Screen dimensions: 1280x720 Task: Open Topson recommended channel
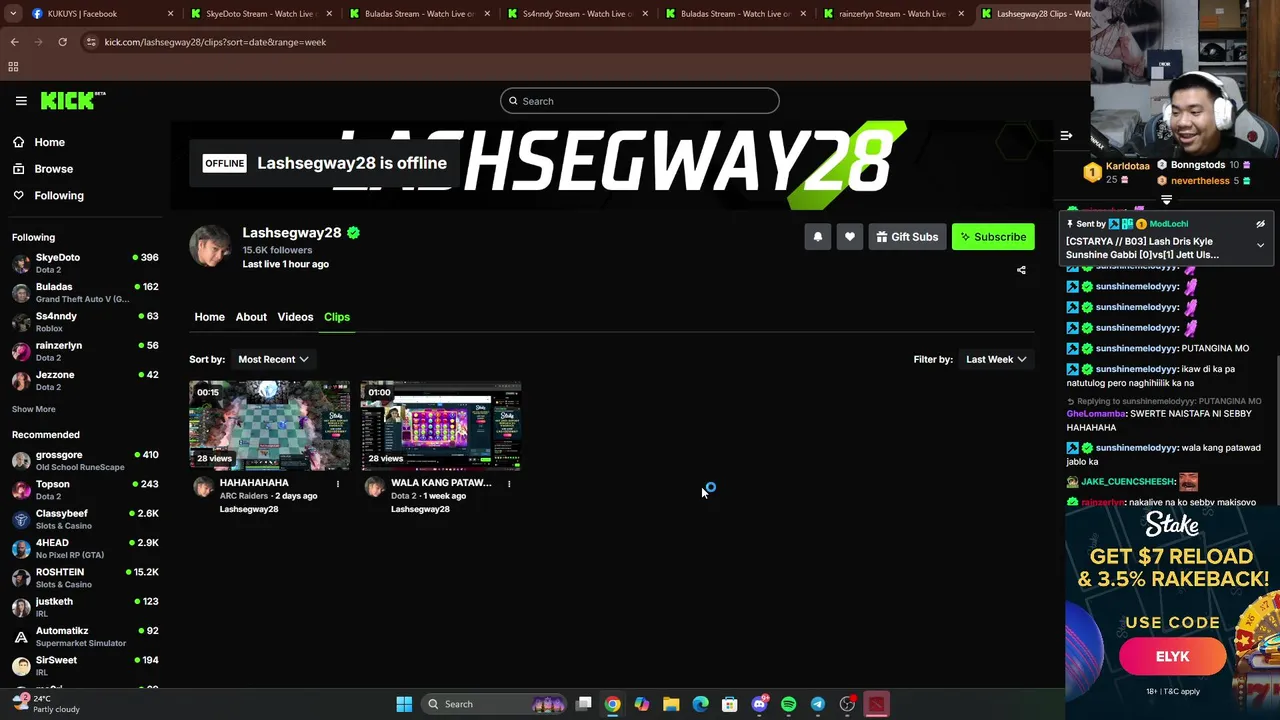[x=85, y=490]
